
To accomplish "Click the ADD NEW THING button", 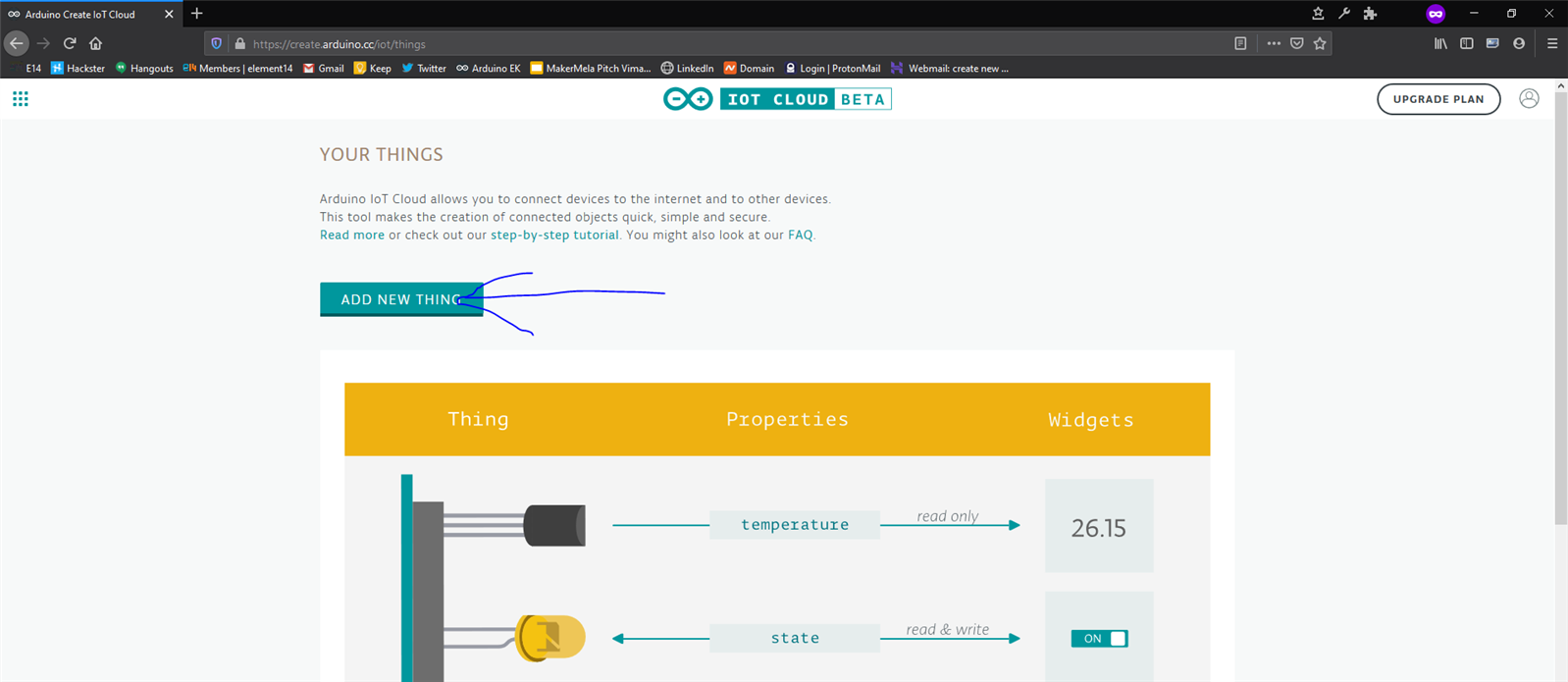I will (x=401, y=299).
